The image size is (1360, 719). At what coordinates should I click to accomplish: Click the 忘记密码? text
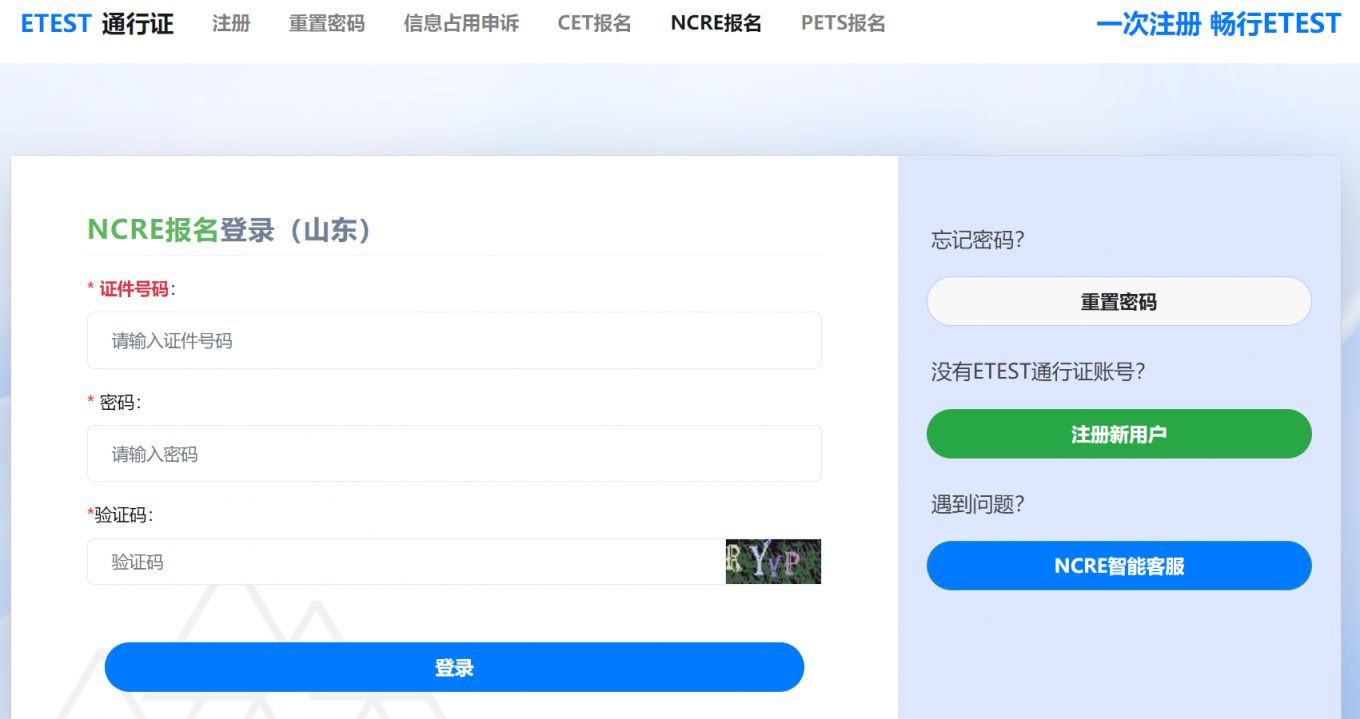pyautogui.click(x=977, y=240)
